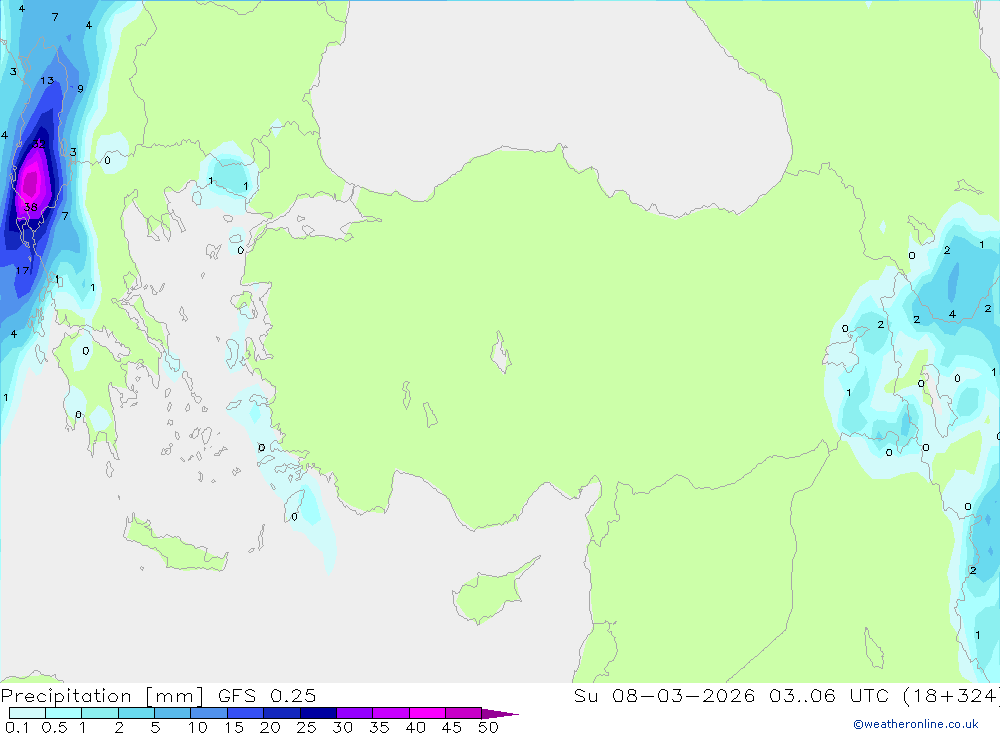Click the "(18+324)" forecast hour label
This screenshot has width=1000, height=733.
pyautogui.click(x=952, y=696)
